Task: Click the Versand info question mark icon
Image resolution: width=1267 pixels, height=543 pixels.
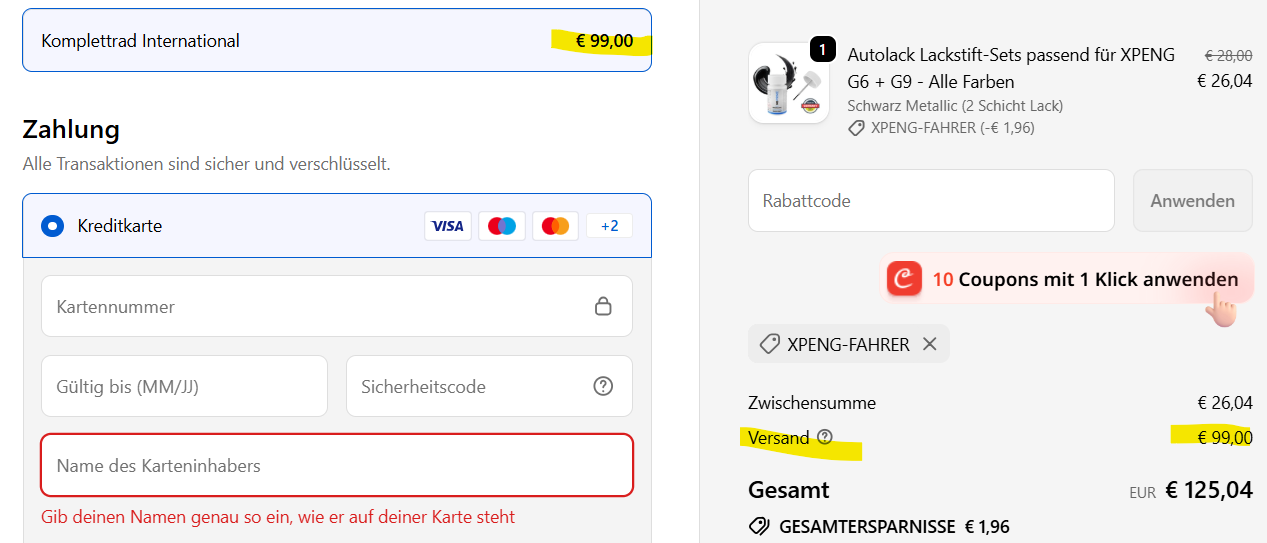Action: [825, 437]
